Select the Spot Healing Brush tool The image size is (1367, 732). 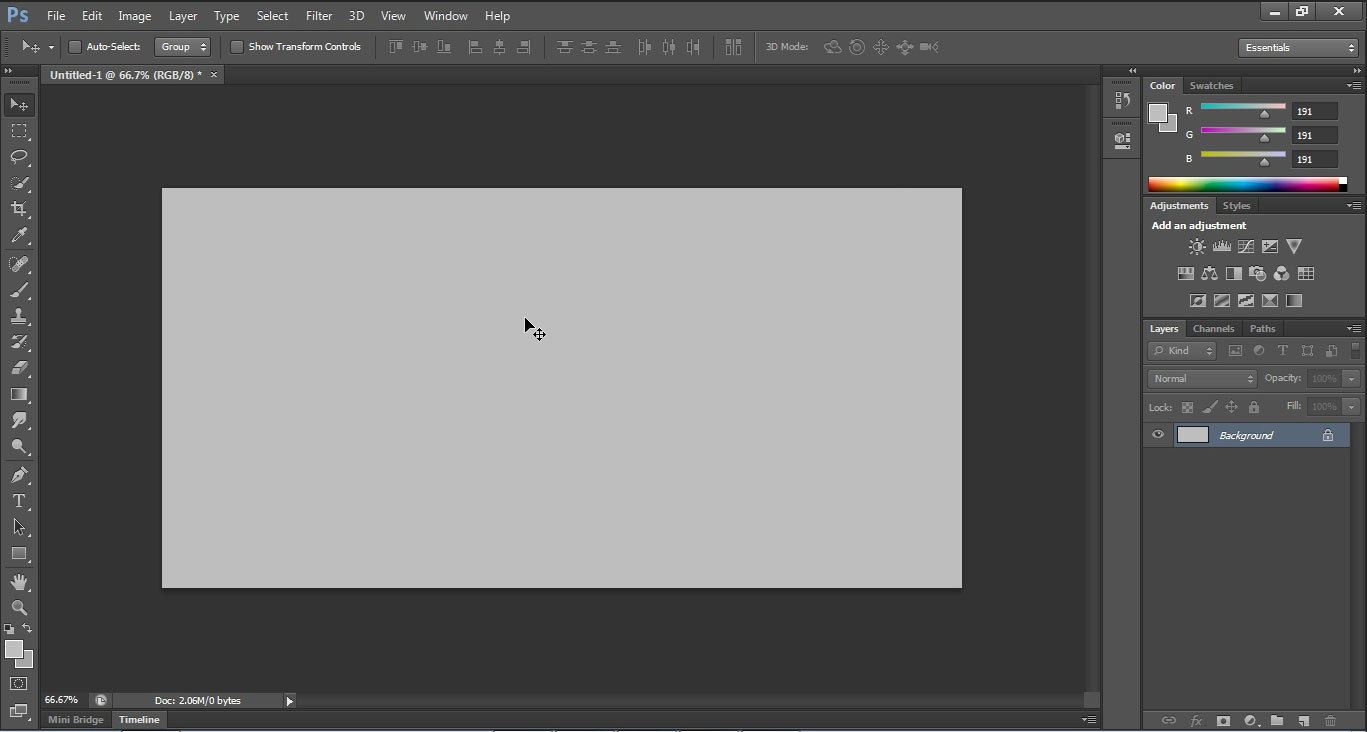click(x=19, y=264)
